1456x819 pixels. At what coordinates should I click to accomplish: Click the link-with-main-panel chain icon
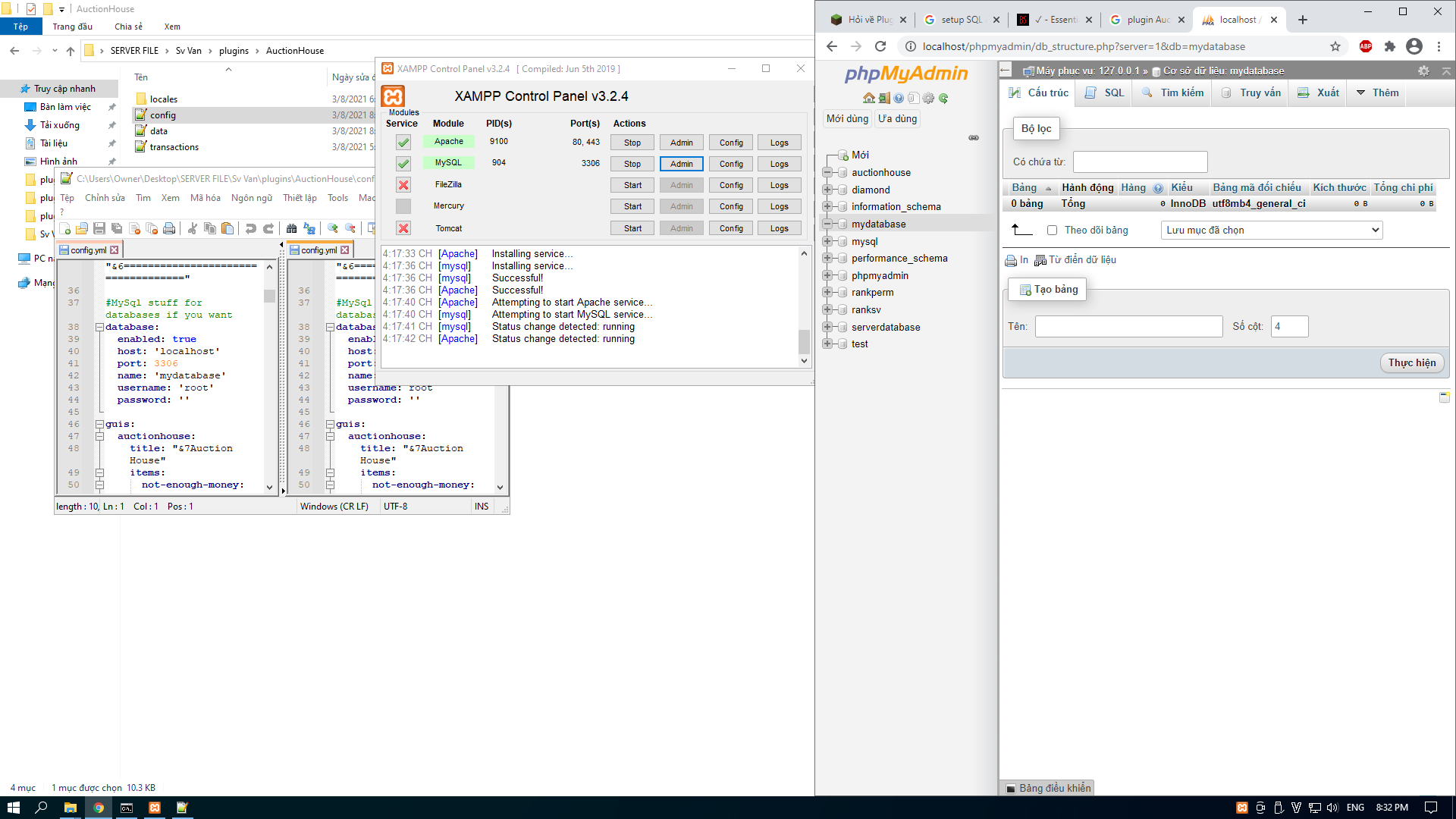(x=974, y=138)
